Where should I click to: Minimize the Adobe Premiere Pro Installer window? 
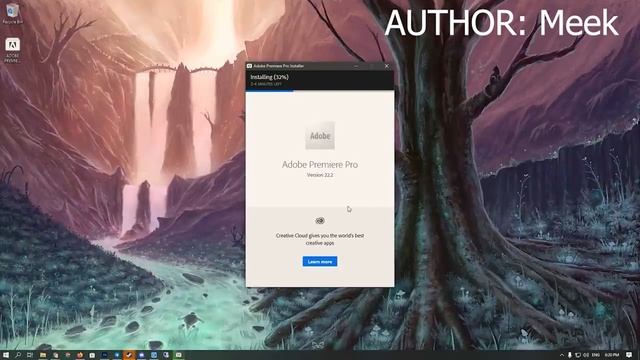coord(357,66)
